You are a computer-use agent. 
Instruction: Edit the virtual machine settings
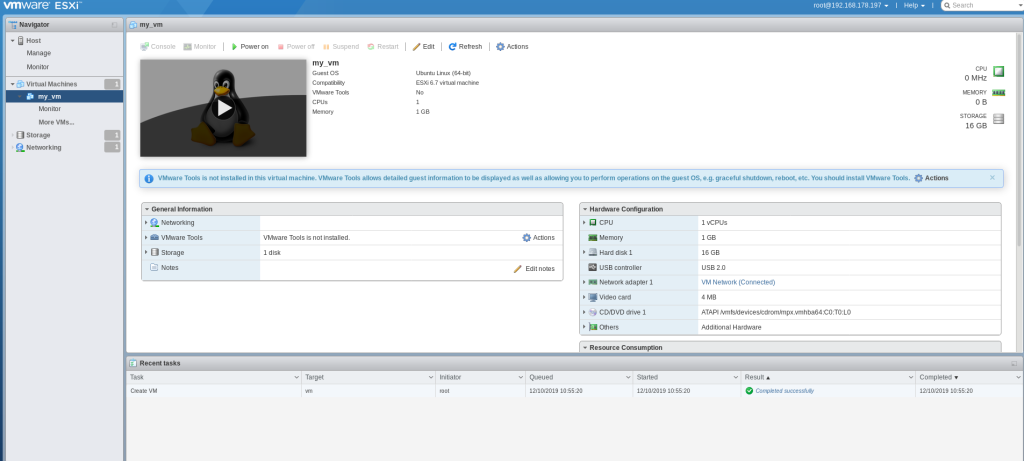click(423, 47)
